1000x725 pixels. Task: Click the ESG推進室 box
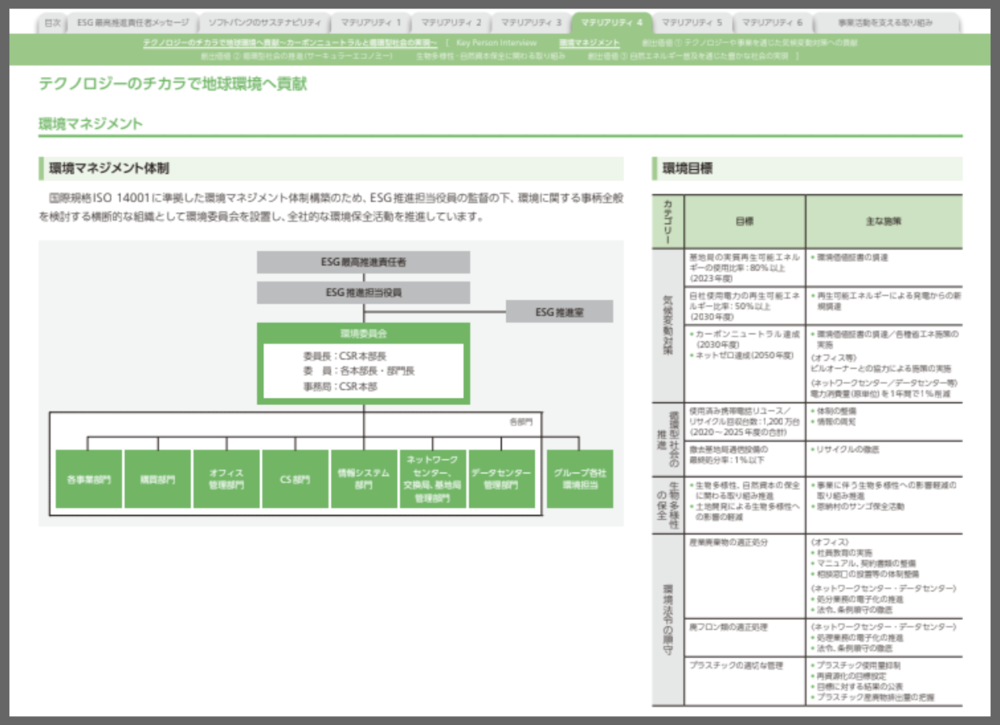click(559, 312)
